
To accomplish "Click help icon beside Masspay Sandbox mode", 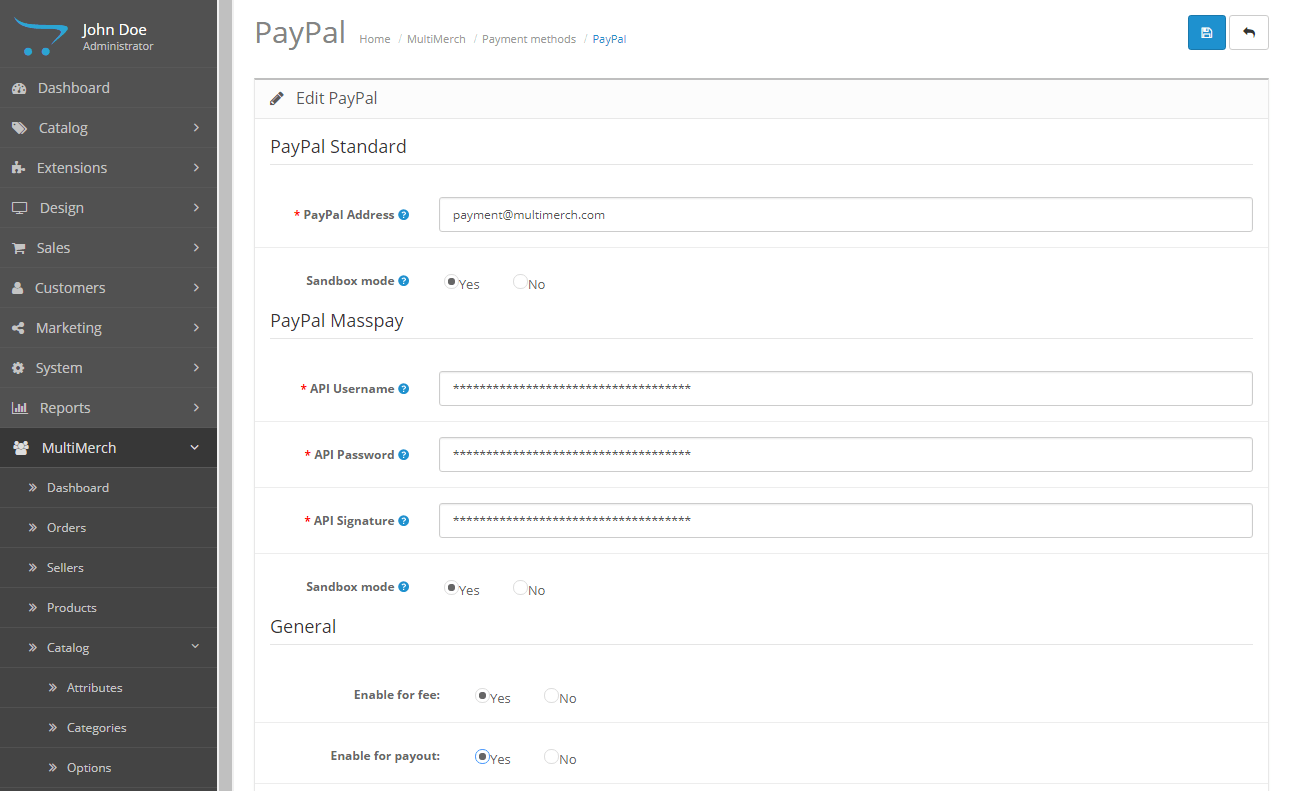I will click(404, 587).
